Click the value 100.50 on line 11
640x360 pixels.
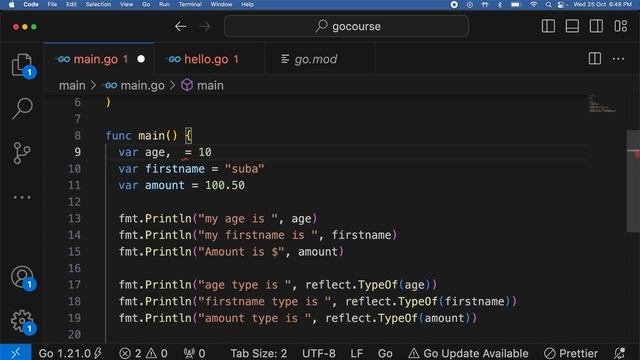click(225, 185)
